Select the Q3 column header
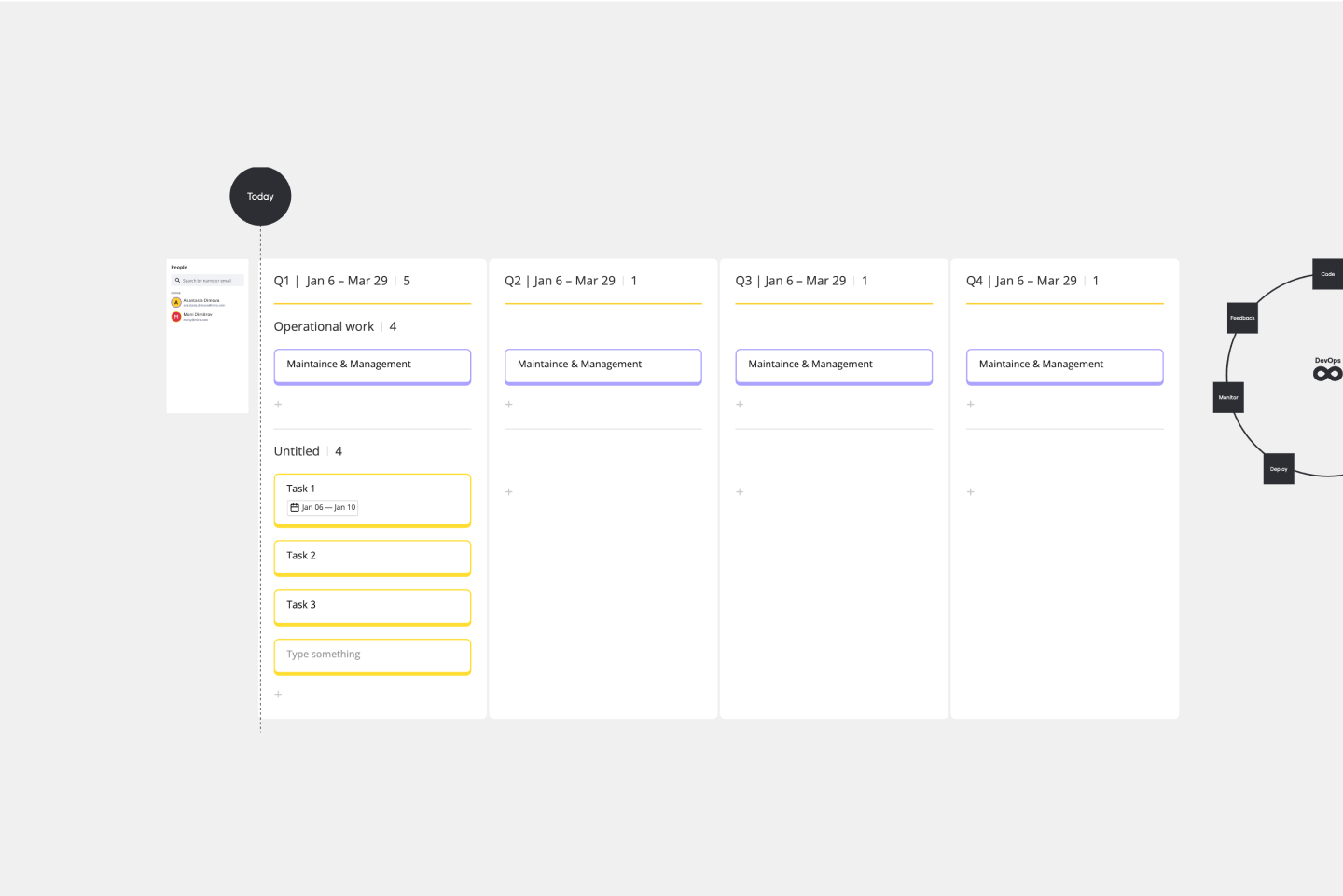The width and height of the screenshot is (1343, 896). tap(790, 281)
